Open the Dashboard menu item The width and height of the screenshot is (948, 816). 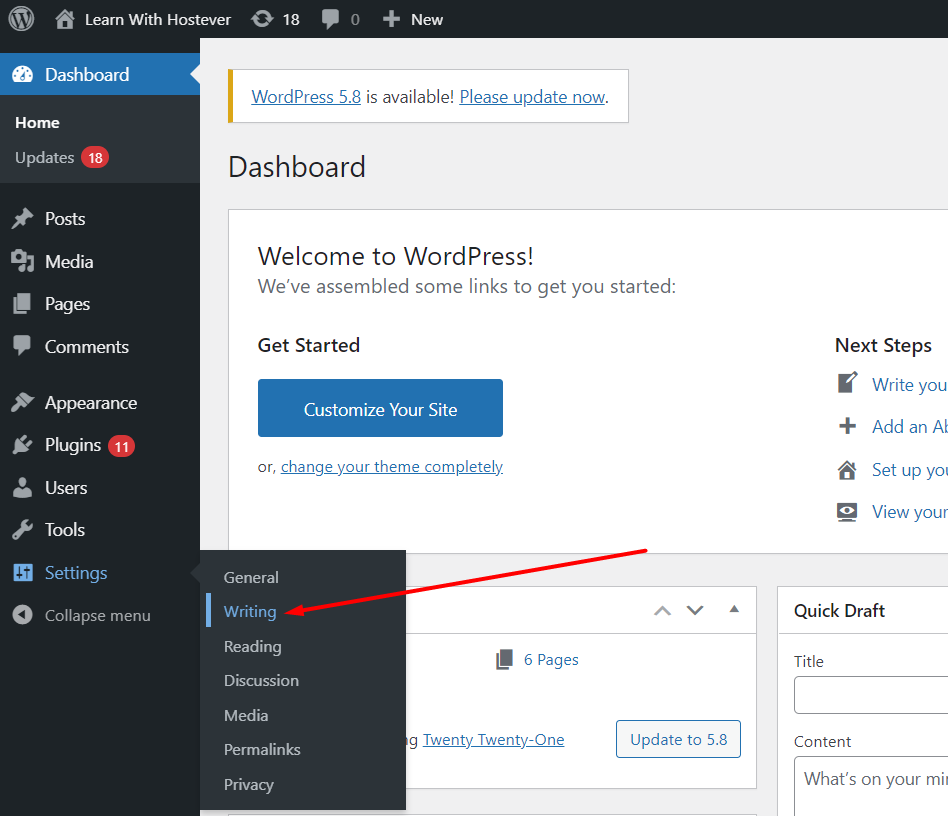100,74
